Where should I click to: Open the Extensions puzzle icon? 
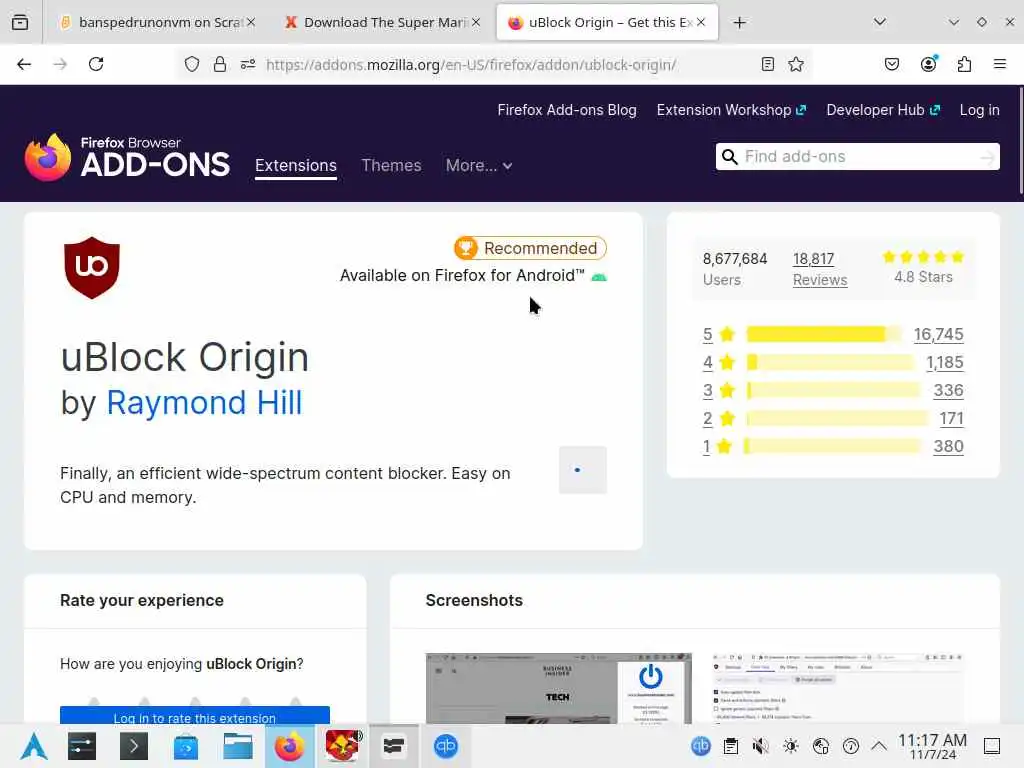tap(964, 64)
